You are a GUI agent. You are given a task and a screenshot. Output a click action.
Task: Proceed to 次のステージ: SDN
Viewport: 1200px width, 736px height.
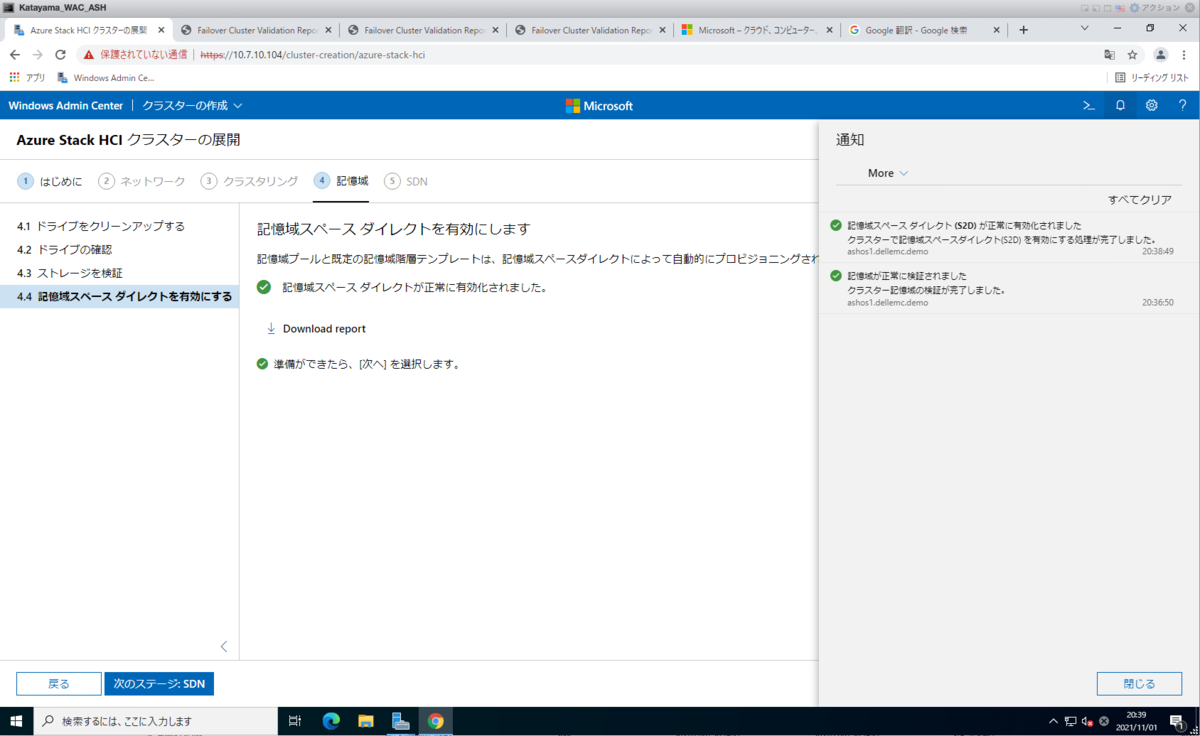159,684
